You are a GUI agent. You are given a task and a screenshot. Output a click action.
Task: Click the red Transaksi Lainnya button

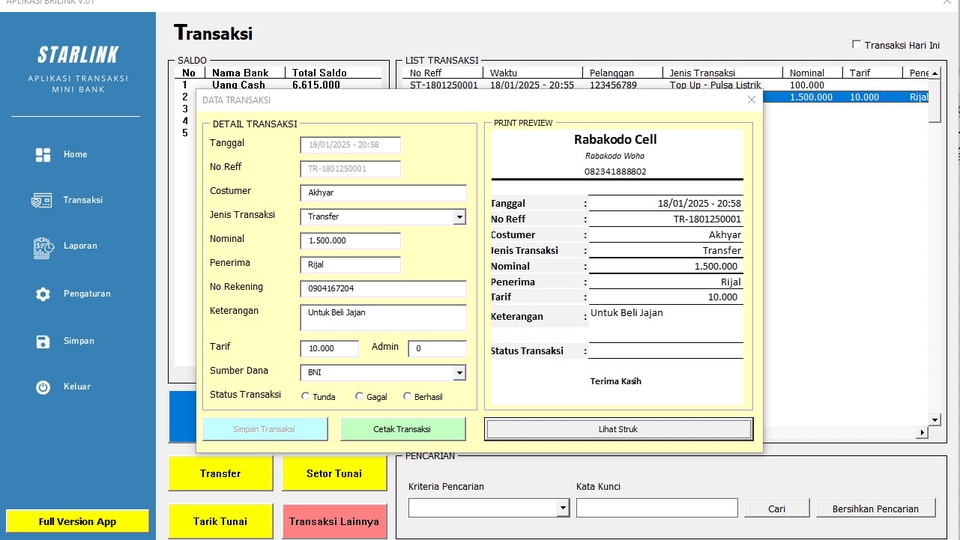click(334, 521)
